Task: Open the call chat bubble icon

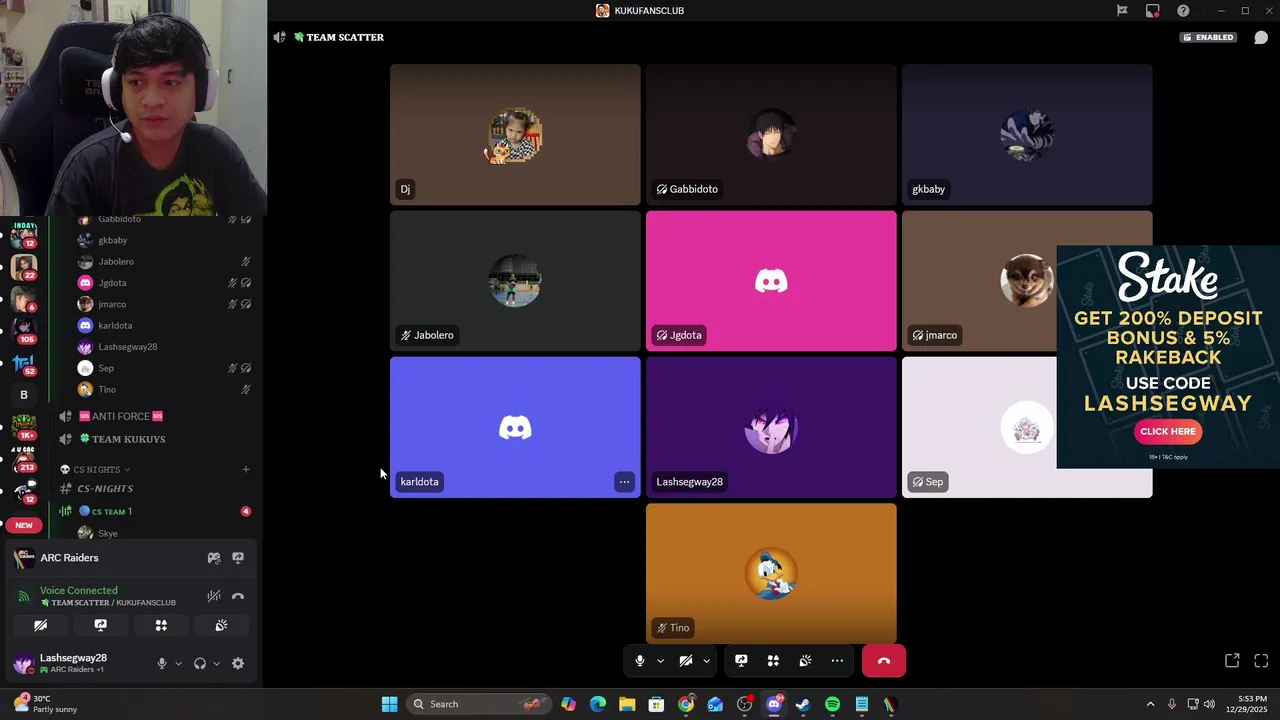Action: pos(1261,37)
